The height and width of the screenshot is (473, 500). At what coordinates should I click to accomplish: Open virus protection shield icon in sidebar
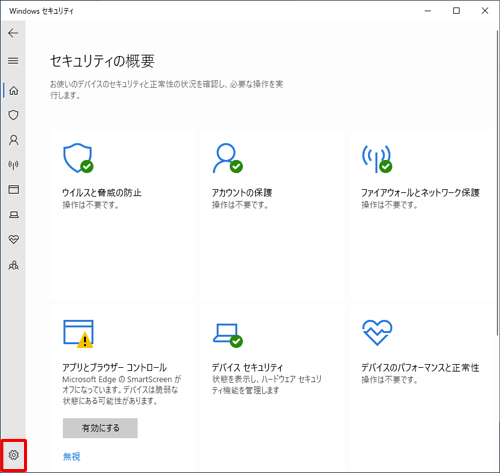tap(13, 115)
